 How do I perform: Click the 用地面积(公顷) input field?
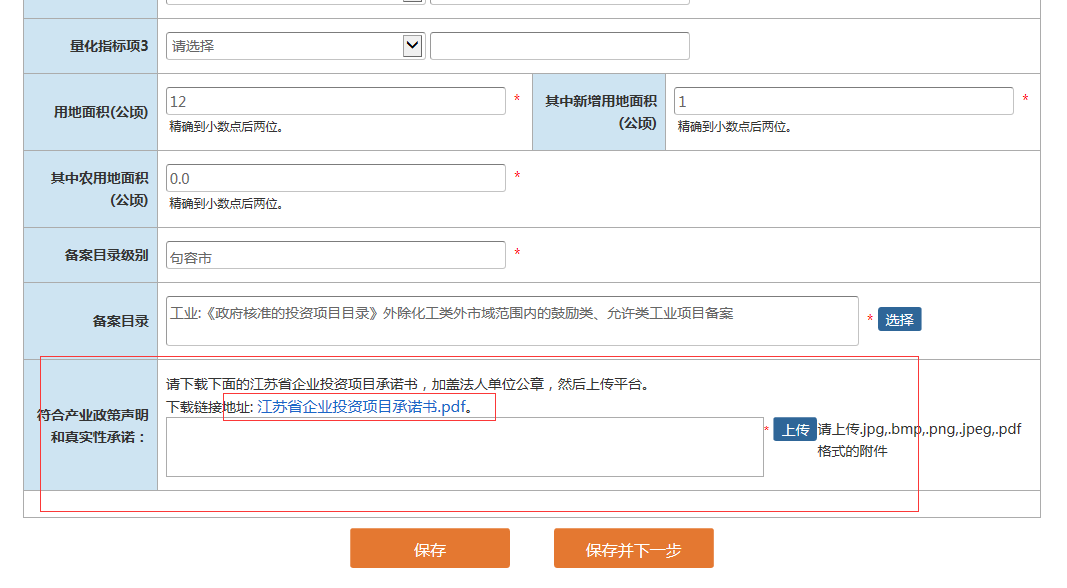pyautogui.click(x=335, y=101)
